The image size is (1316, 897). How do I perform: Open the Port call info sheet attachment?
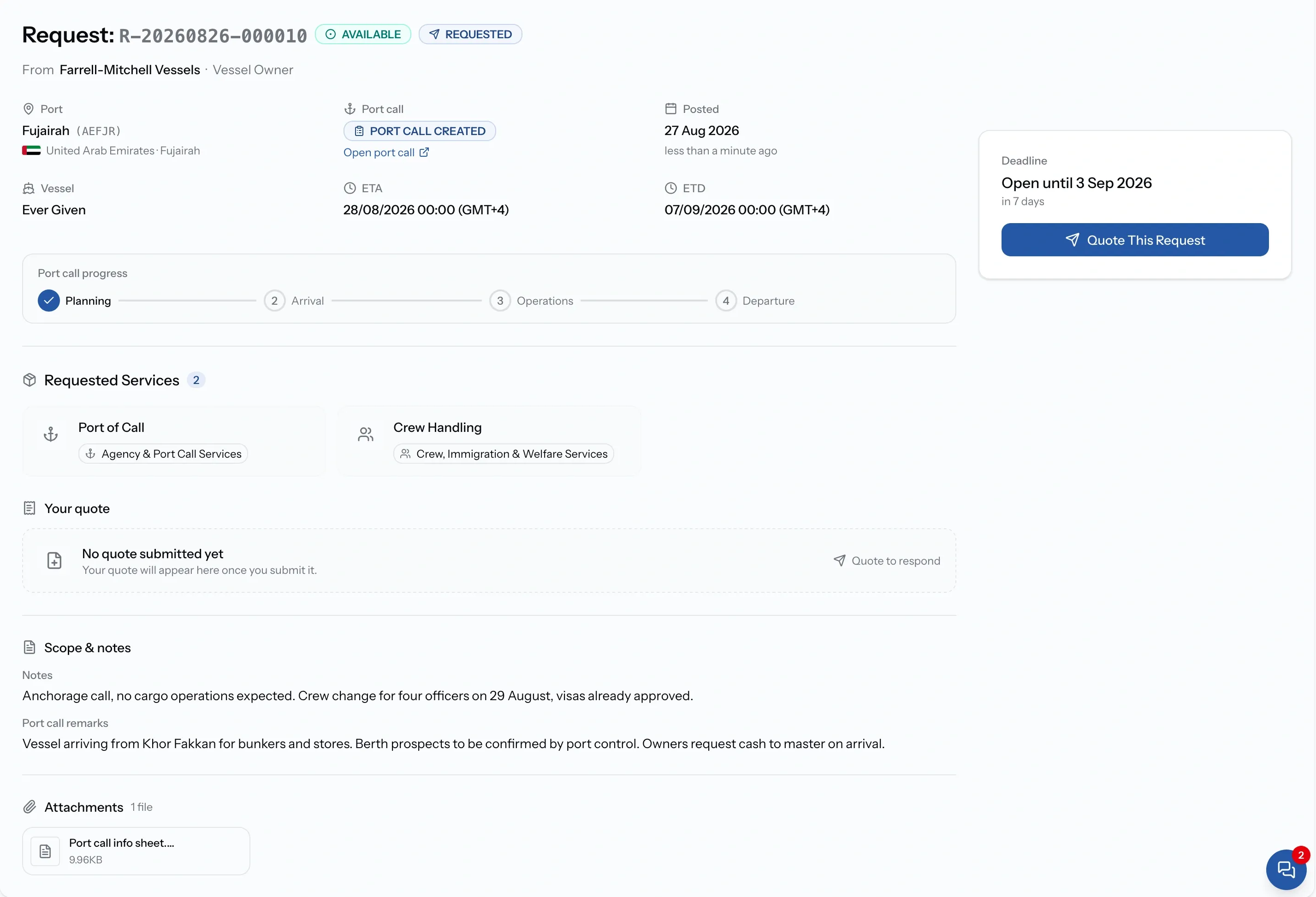[136, 850]
